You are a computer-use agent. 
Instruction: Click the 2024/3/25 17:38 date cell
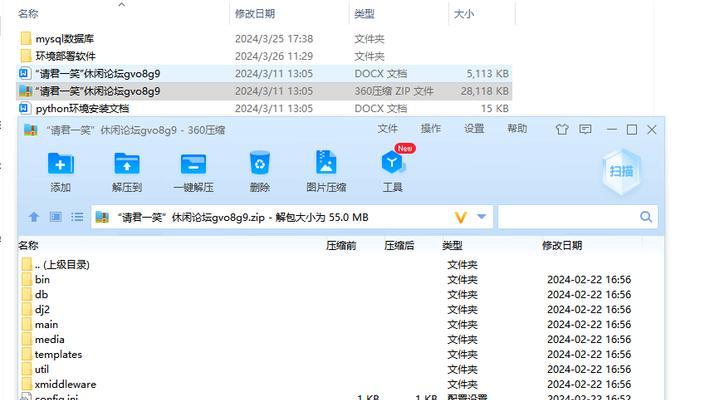274,39
